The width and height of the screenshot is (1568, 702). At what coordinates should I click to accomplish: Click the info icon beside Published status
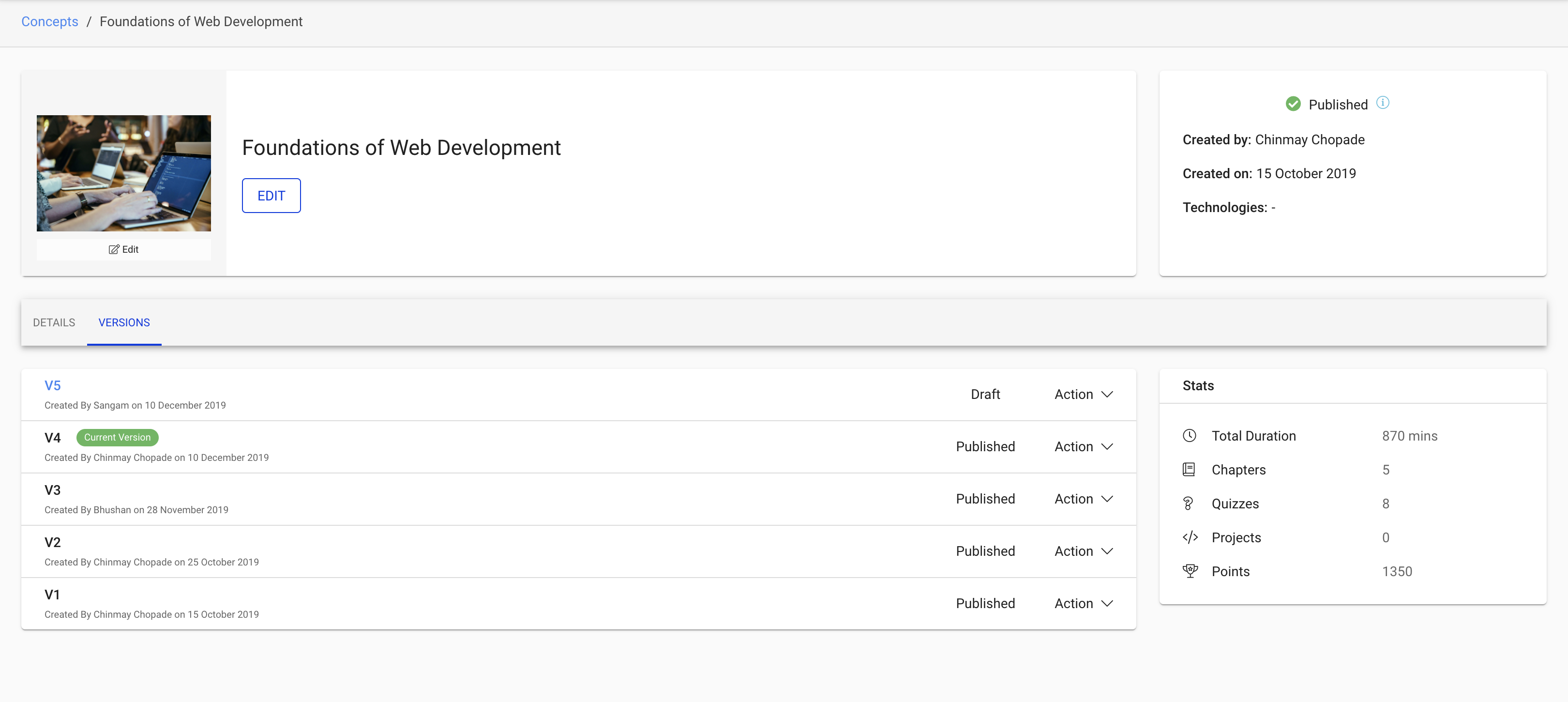[1382, 103]
